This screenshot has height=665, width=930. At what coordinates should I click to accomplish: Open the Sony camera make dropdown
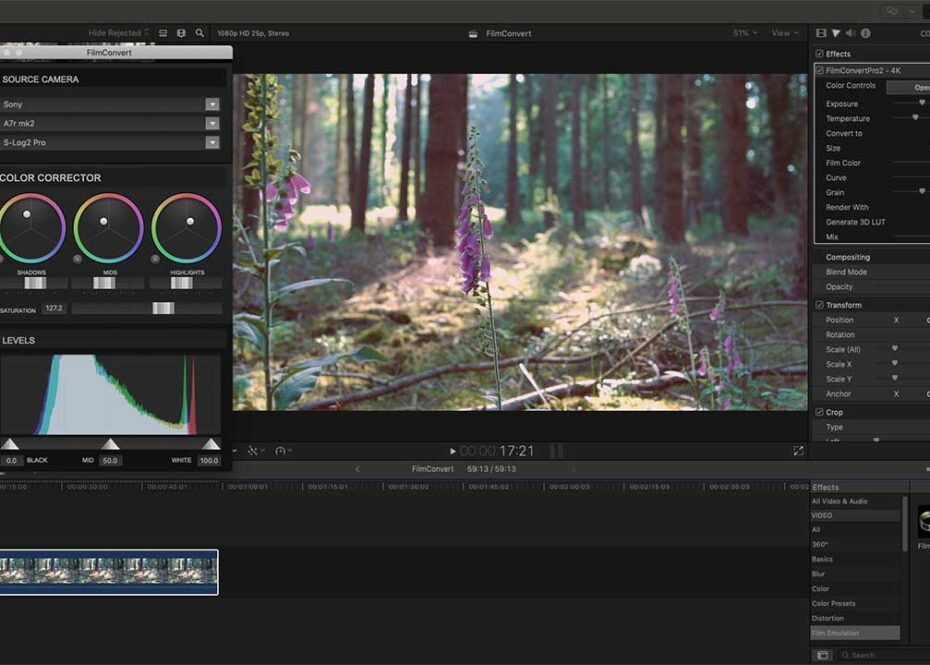pos(212,104)
